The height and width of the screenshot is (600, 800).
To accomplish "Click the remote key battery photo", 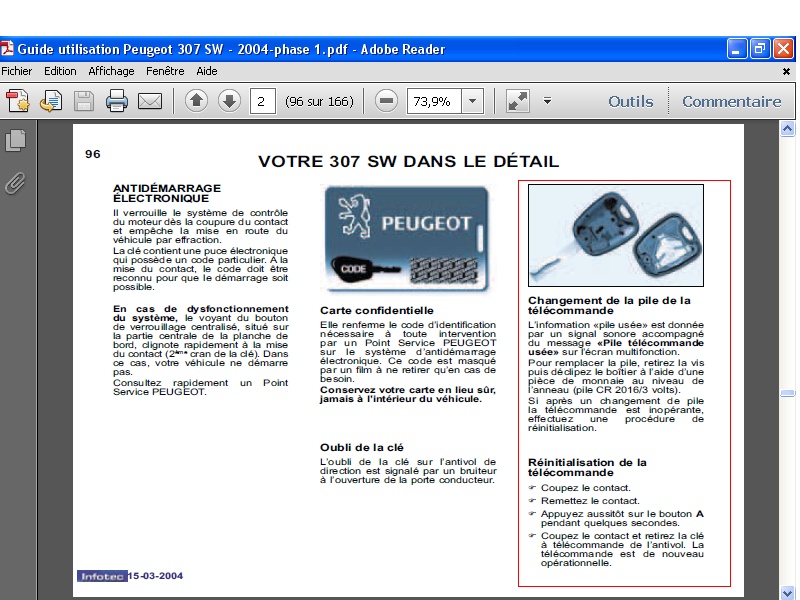I will pos(616,235).
